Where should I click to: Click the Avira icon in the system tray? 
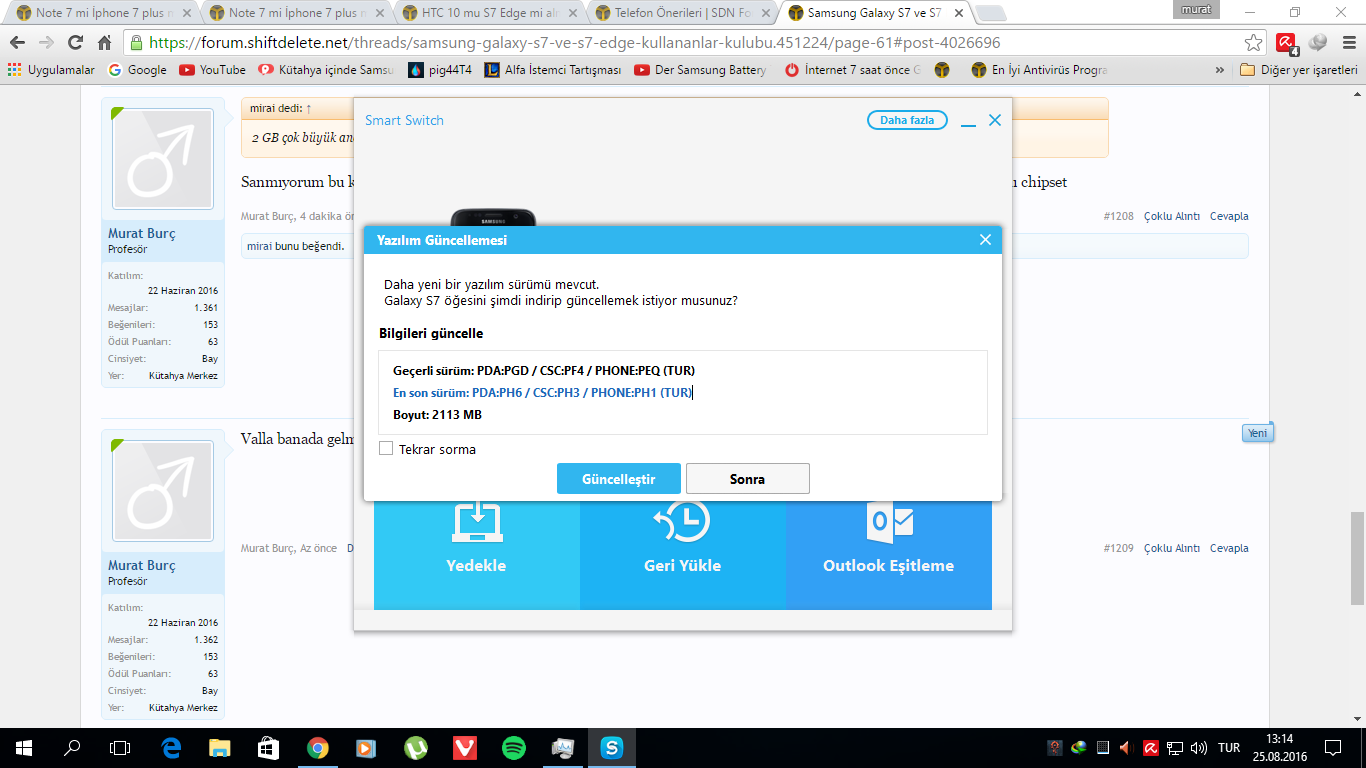pyautogui.click(x=1151, y=748)
